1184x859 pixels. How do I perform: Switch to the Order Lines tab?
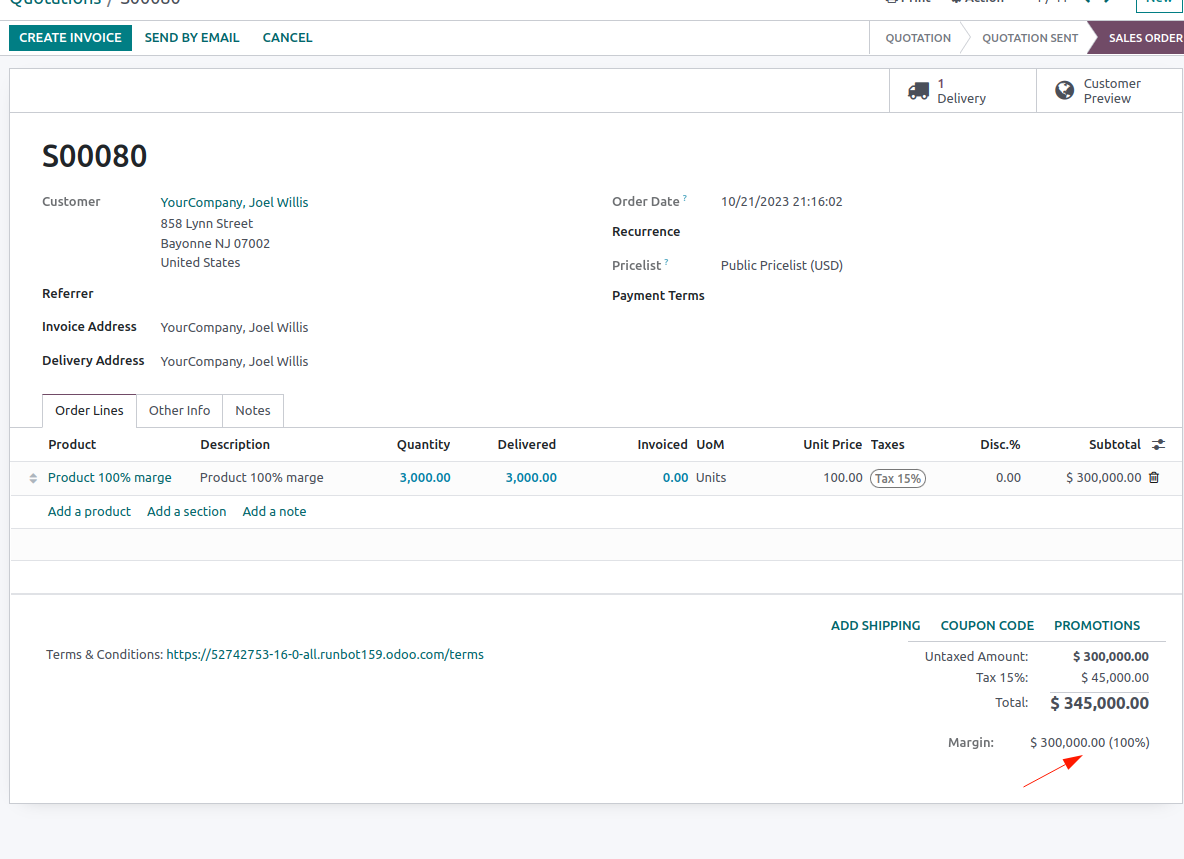(89, 411)
